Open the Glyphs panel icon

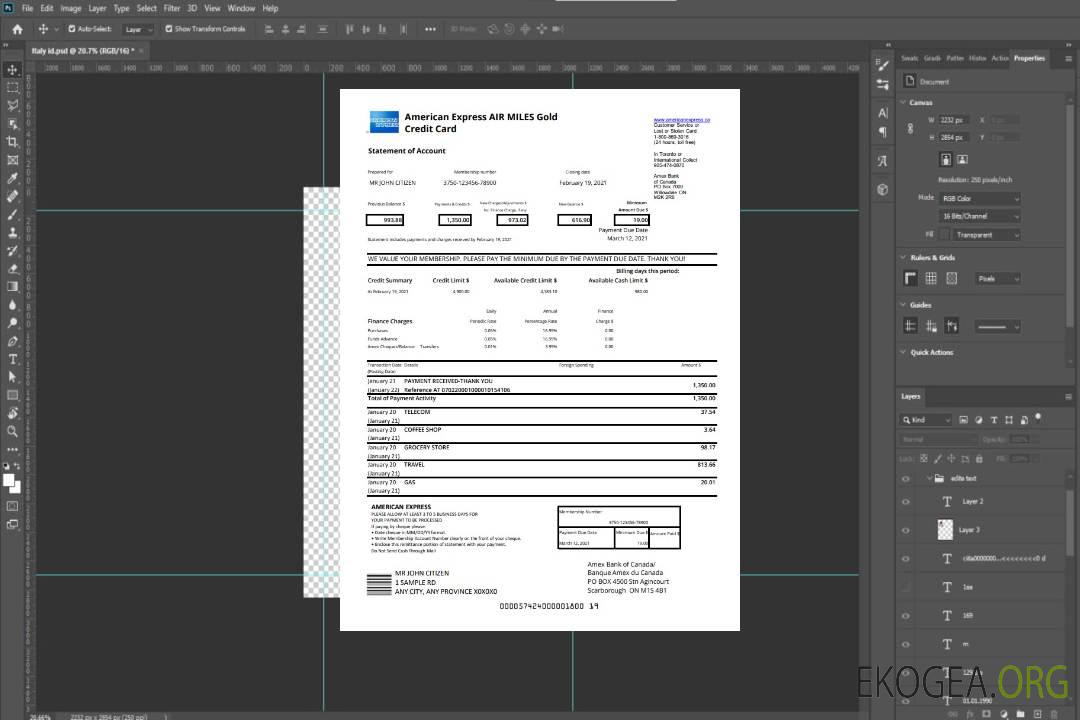(882, 161)
